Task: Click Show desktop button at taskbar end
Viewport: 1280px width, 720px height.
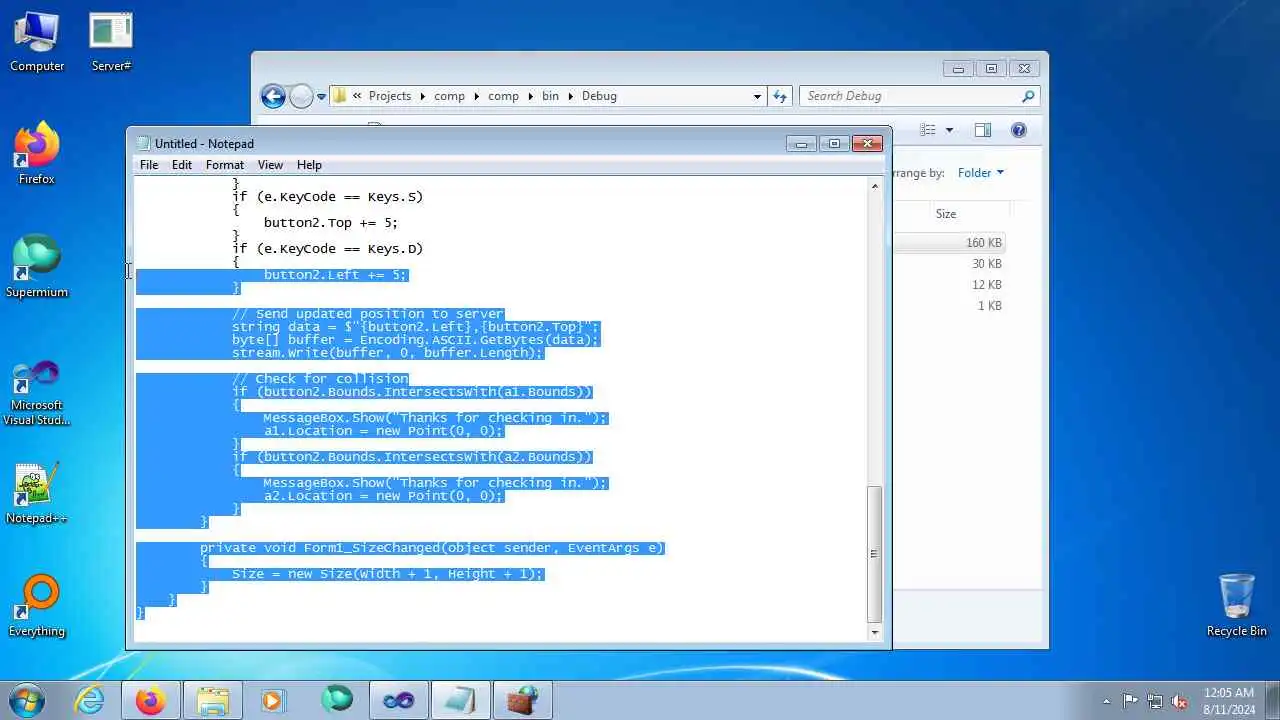Action: [1272, 701]
